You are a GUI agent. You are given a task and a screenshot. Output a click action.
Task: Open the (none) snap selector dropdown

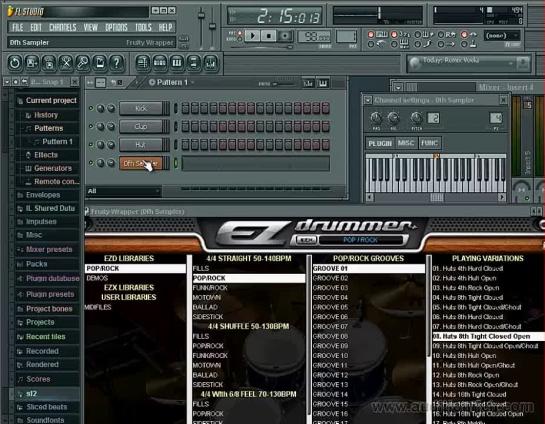pos(502,35)
